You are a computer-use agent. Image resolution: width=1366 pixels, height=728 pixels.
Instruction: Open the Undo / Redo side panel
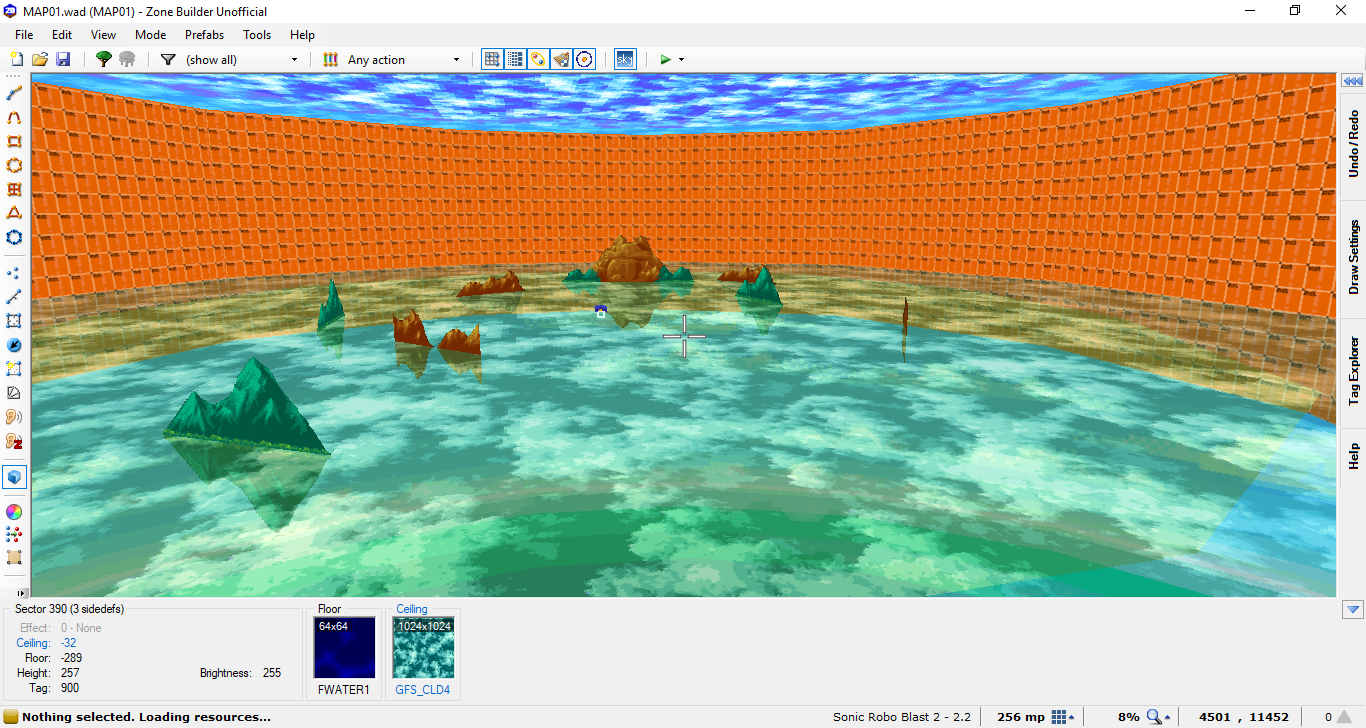(1353, 145)
